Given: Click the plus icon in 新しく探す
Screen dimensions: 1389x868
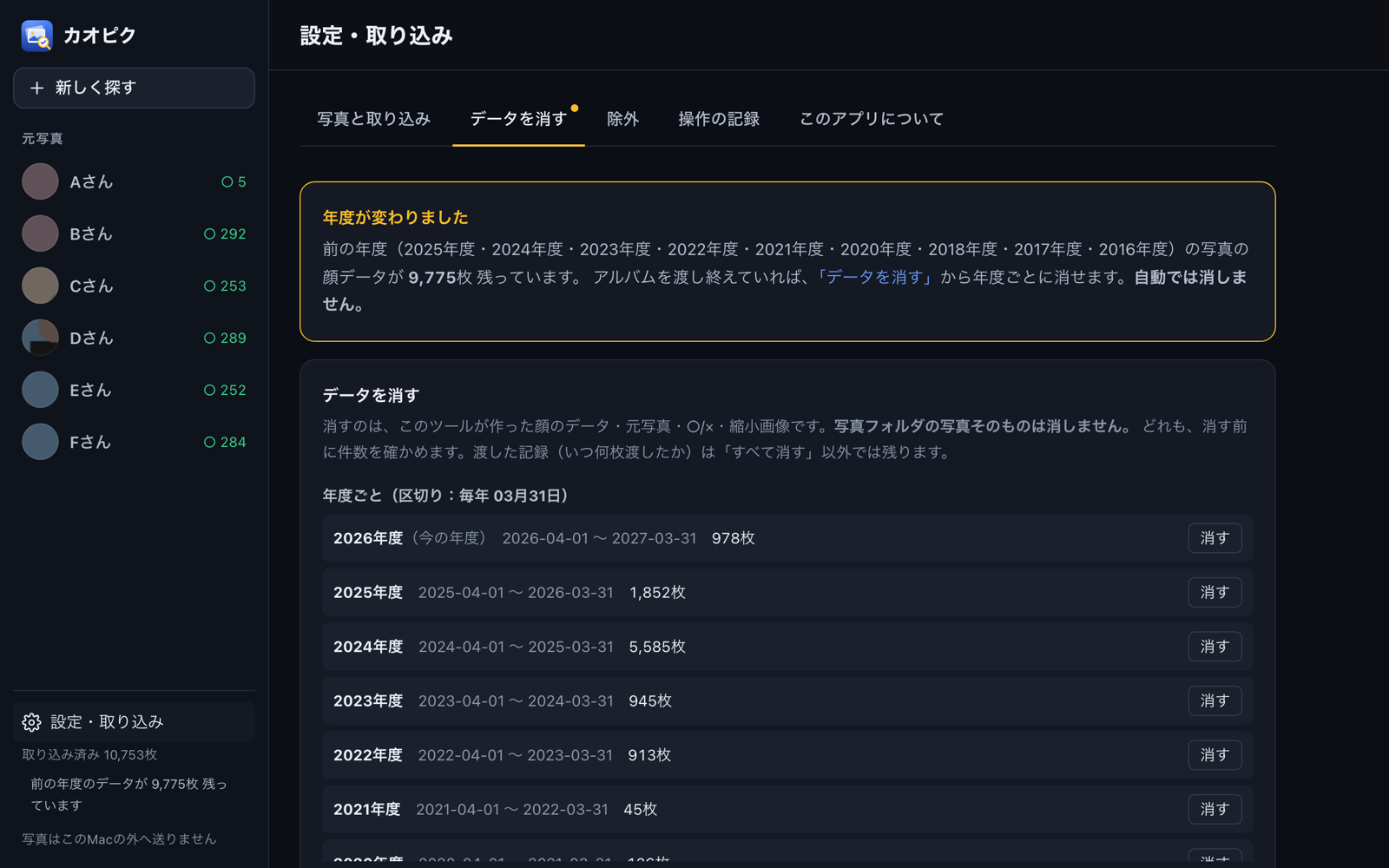Looking at the screenshot, I should coord(36,88).
